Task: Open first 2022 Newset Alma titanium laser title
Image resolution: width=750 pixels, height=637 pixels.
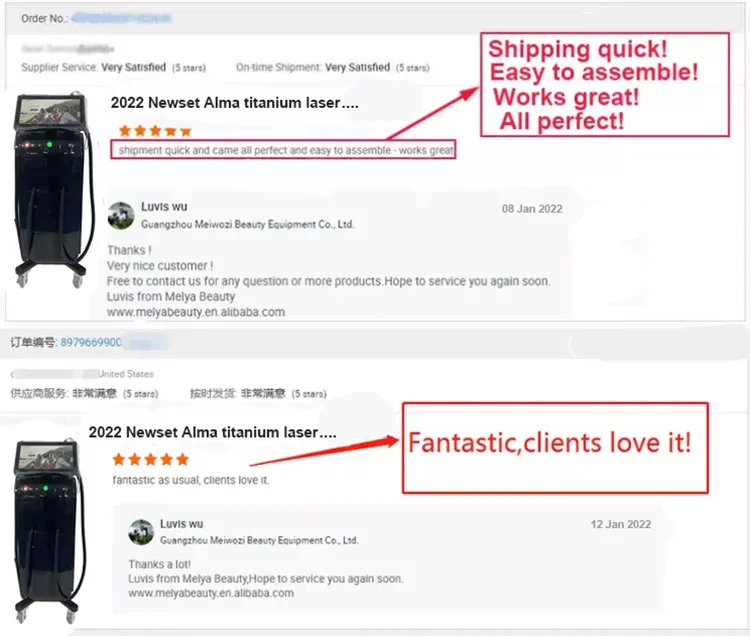Action: [x=234, y=103]
